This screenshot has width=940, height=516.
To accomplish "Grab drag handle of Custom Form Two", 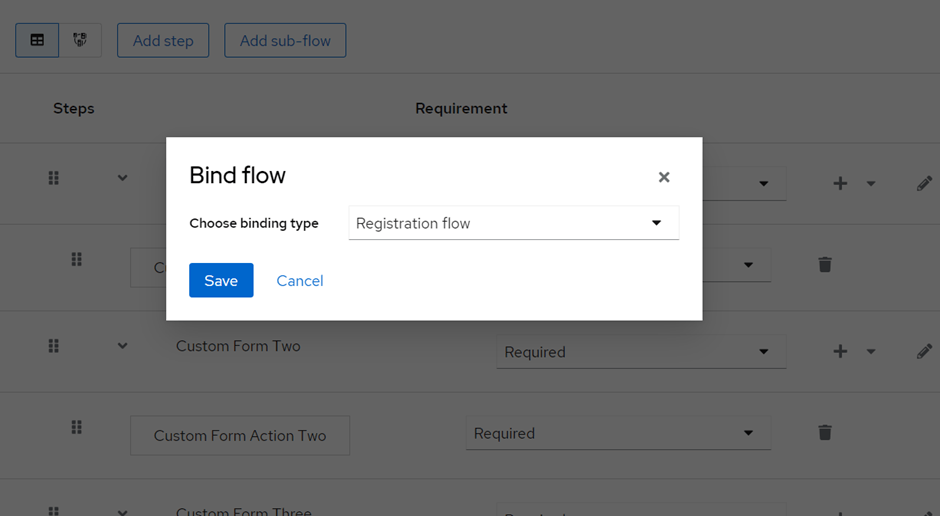I will (53, 346).
